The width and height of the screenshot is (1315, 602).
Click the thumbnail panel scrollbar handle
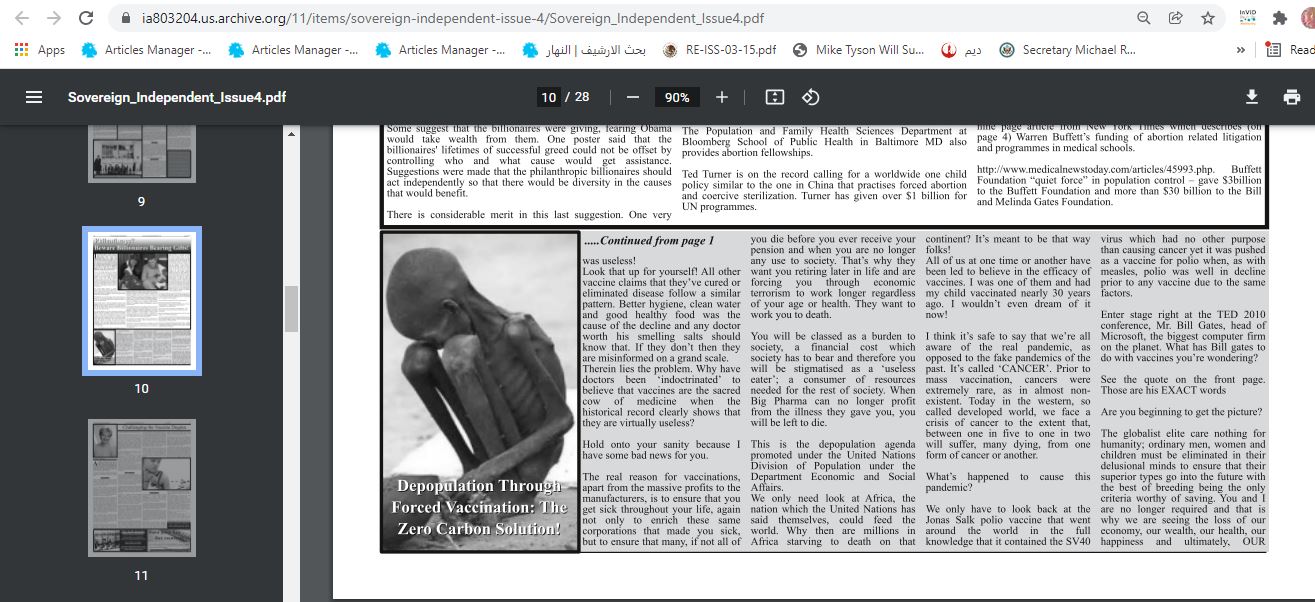291,308
